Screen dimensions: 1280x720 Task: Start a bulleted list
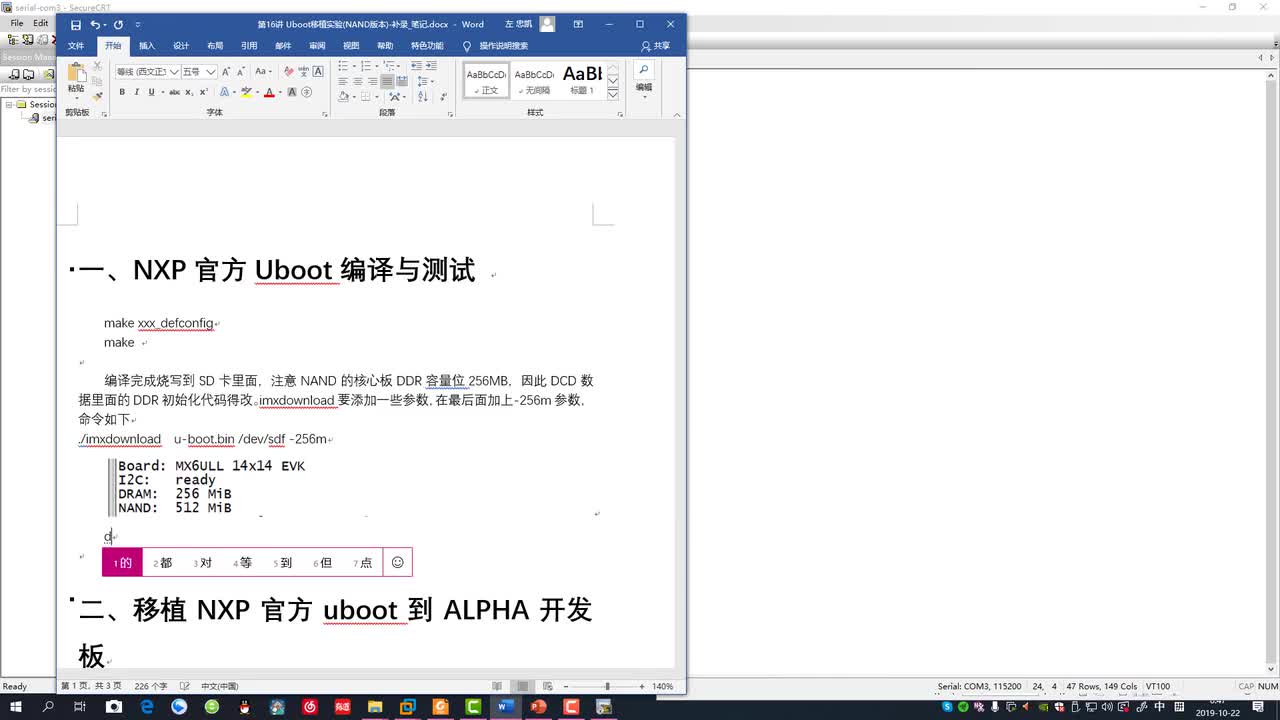[x=342, y=66]
